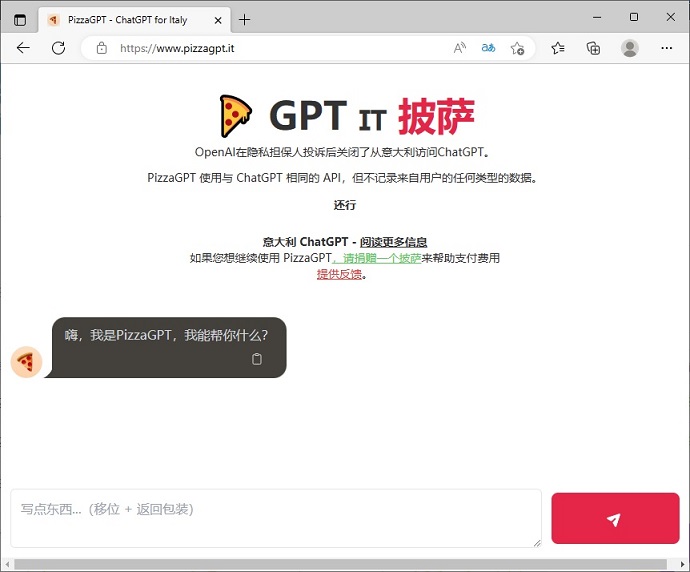Copy the PizzaGPT greeting message
Viewport: 690px width, 572px height.
(x=257, y=359)
